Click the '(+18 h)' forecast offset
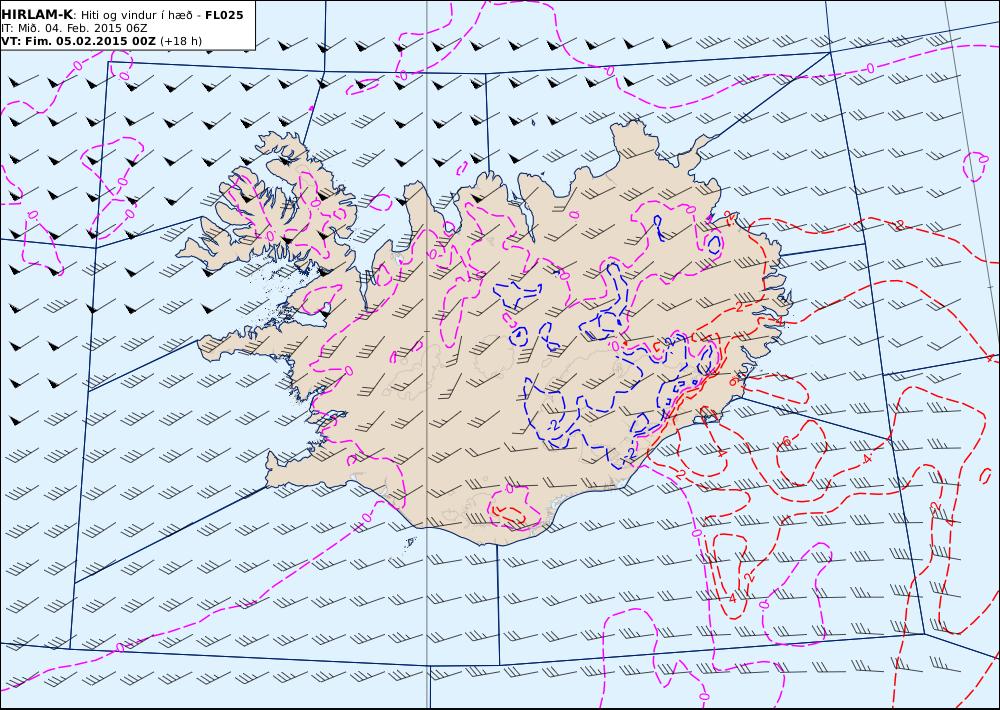 pos(180,41)
